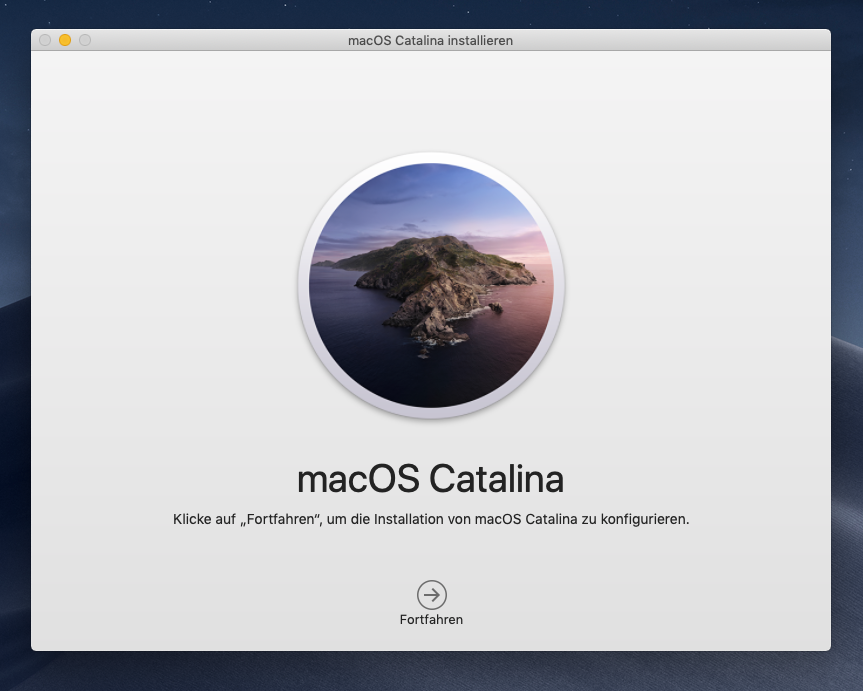The image size is (863, 691).
Task: Click the Fortfahren arrow icon
Action: click(432, 595)
